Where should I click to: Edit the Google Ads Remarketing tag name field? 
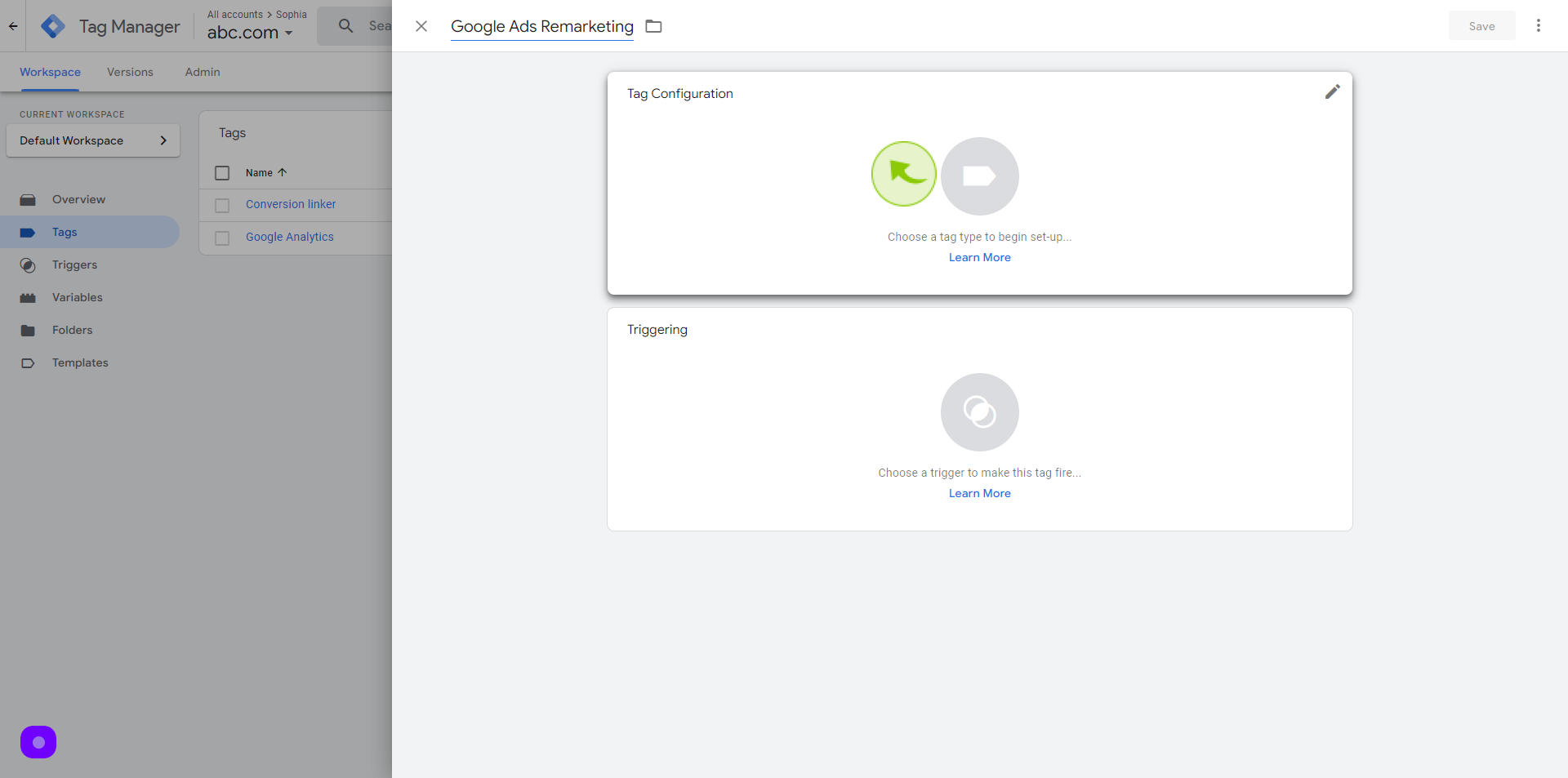click(x=542, y=26)
